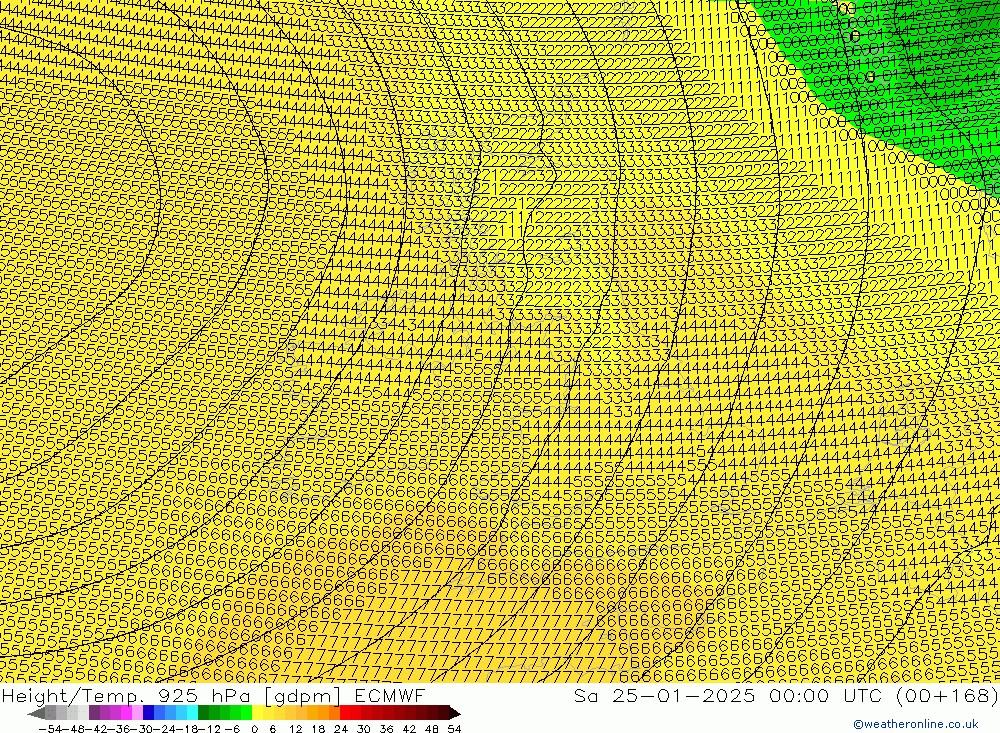
Task: Open the weatheronline.co.uk copyright link
Action: tap(916, 724)
